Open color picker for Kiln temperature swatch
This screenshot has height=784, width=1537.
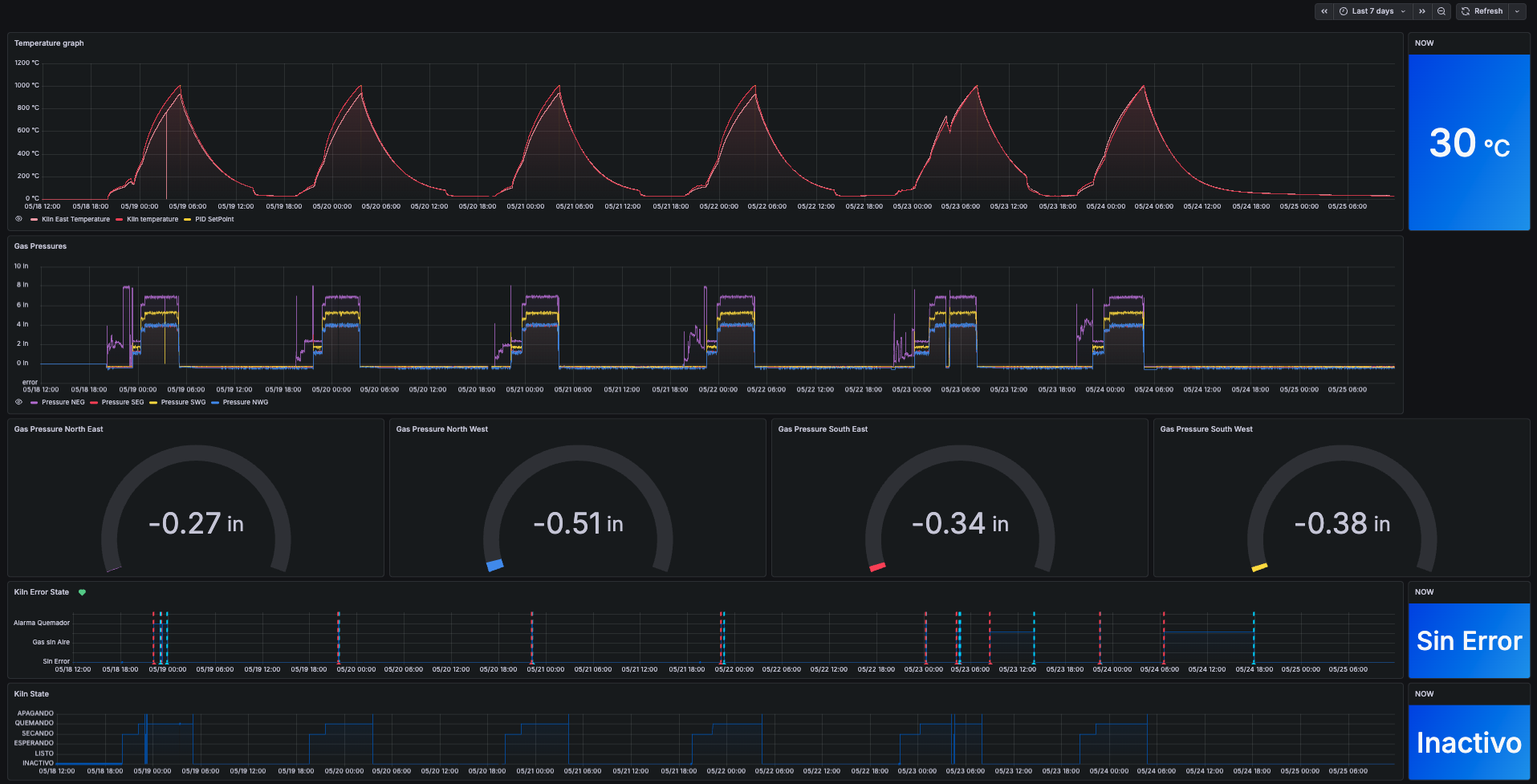120,219
